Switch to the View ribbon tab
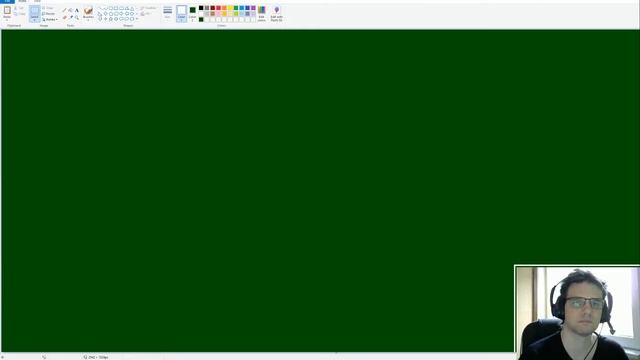This screenshot has width=640, height=360. pyautogui.click(x=37, y=1)
